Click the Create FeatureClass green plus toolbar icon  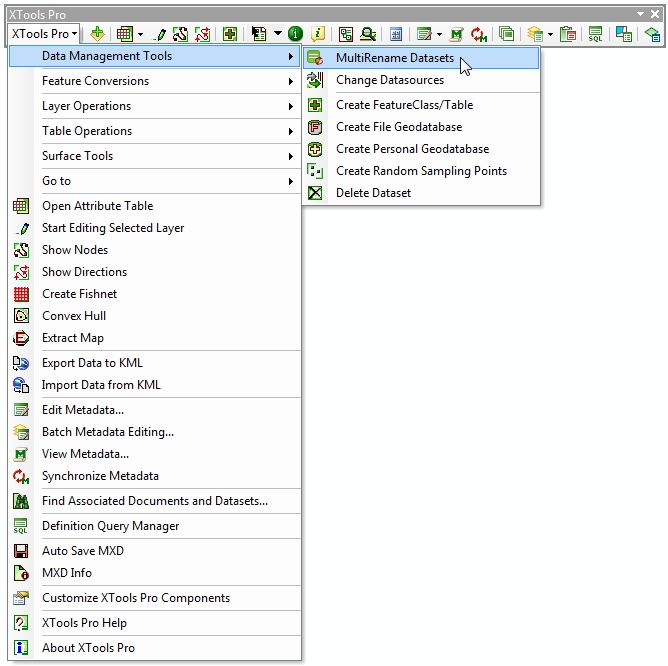[x=230, y=34]
